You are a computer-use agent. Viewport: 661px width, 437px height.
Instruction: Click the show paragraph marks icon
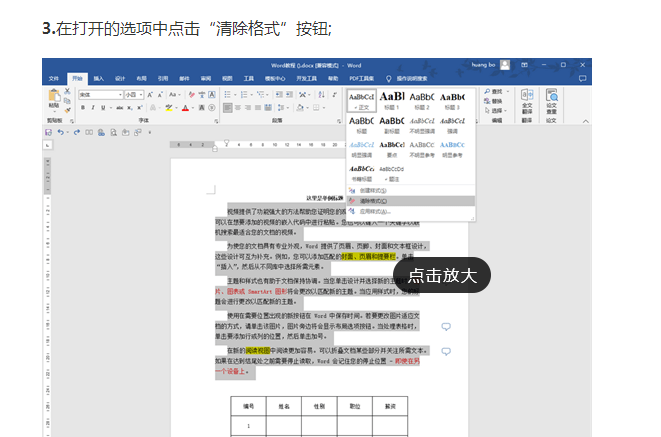point(335,95)
